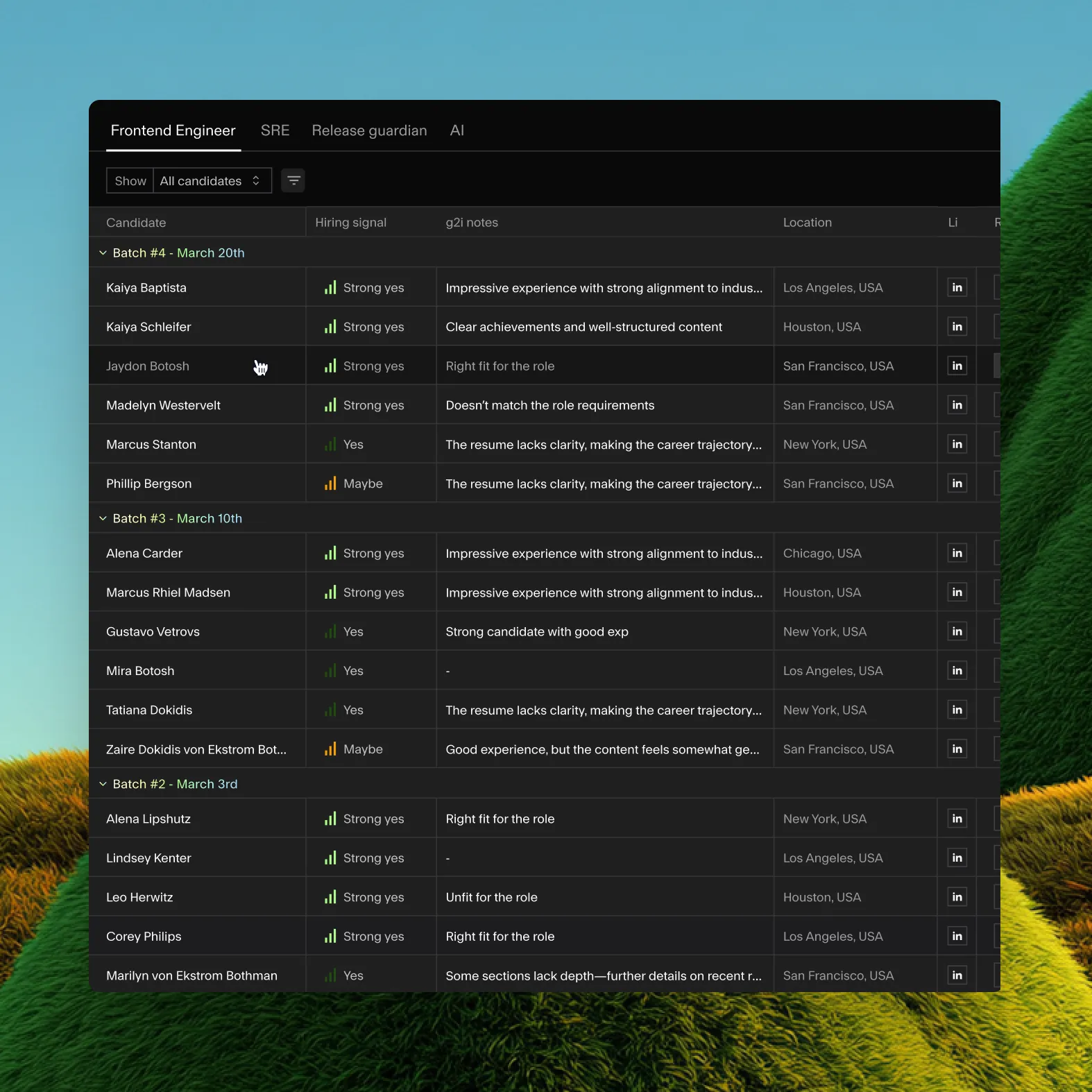Sort by Candidate column header

coord(136,223)
